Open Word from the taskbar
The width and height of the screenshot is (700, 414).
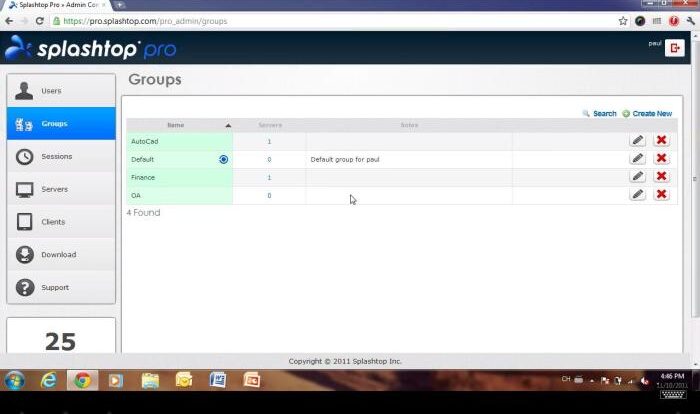[x=218, y=381]
